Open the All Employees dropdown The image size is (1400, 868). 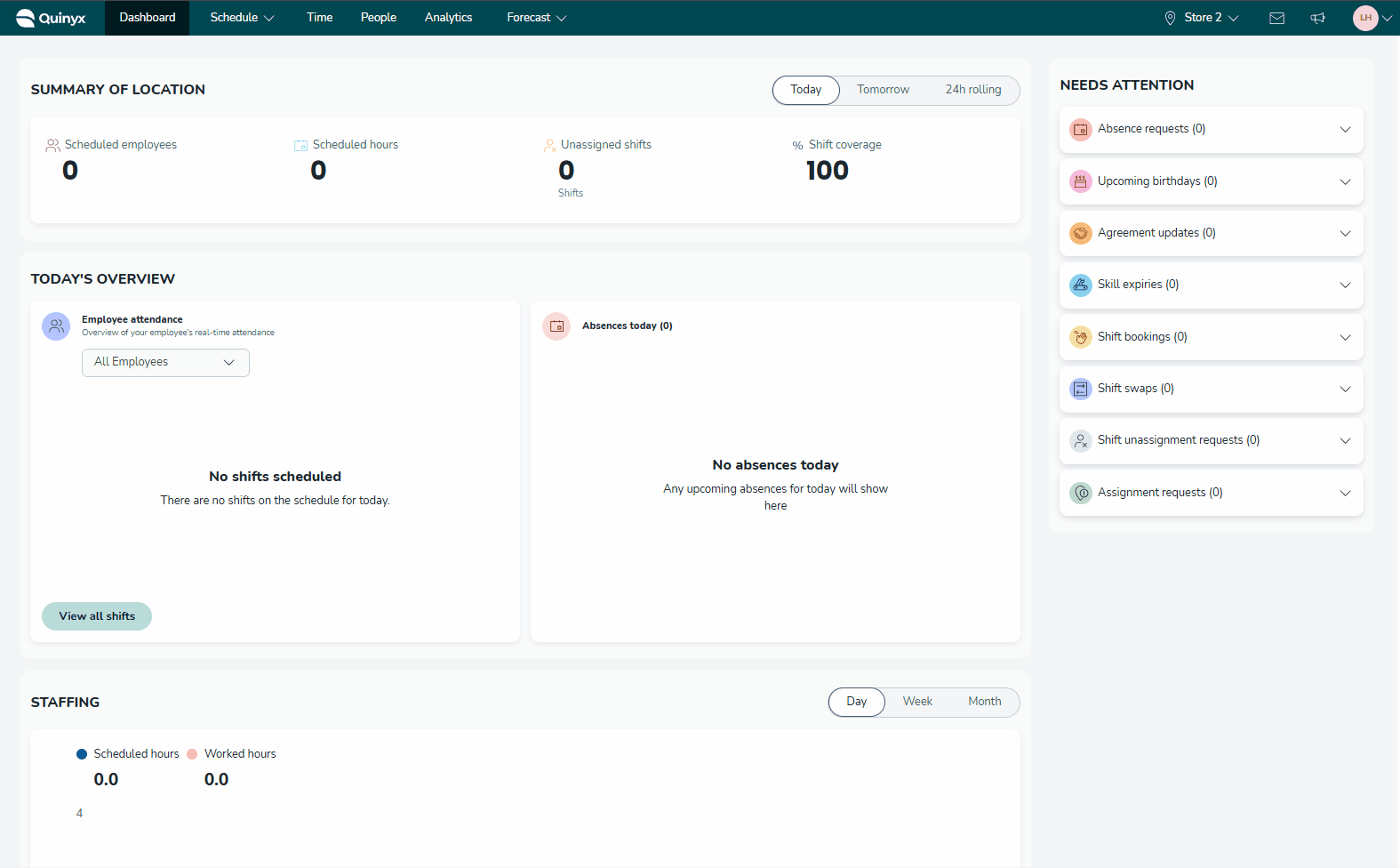(165, 363)
